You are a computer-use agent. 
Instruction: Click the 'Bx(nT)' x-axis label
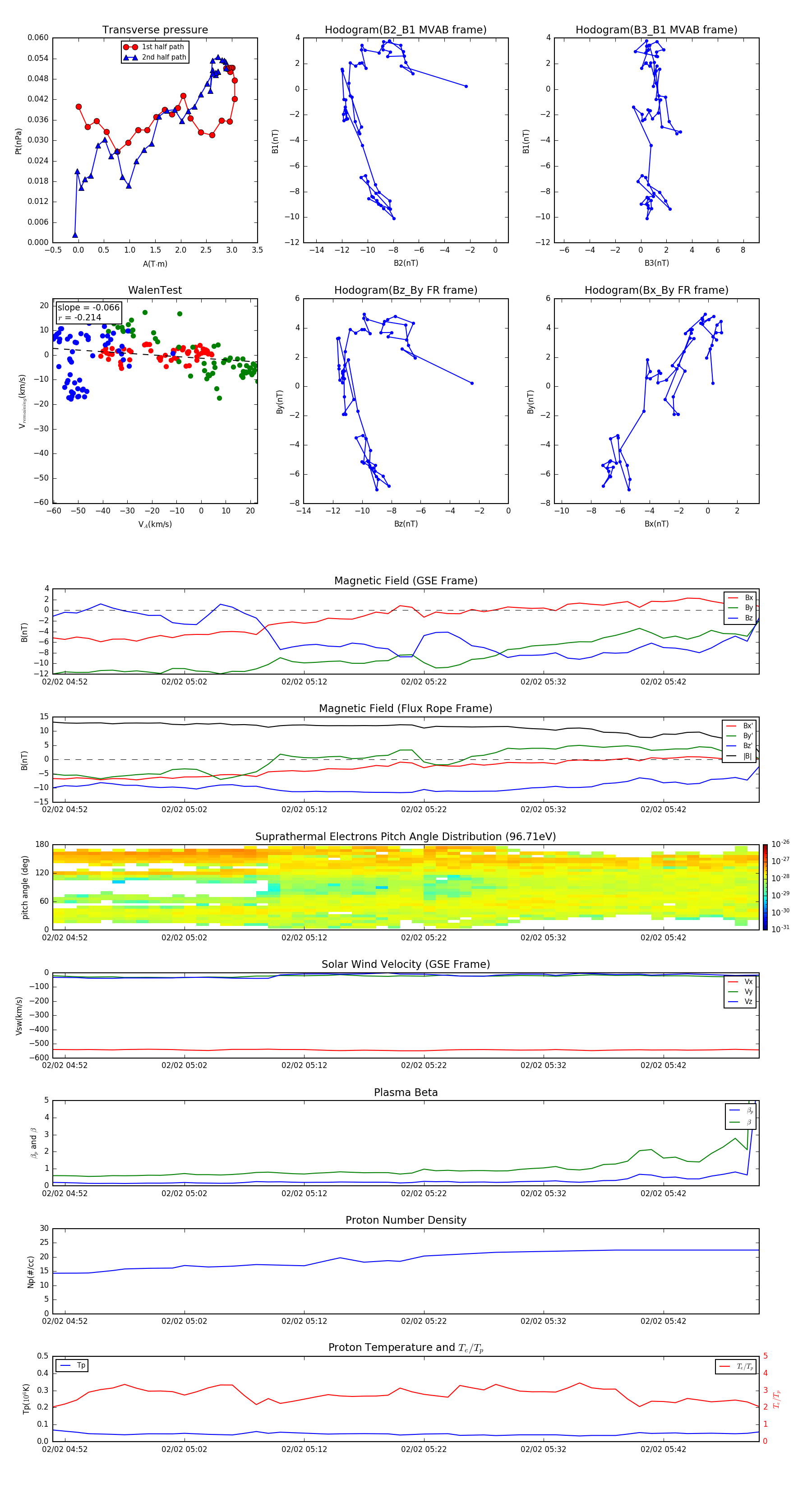coord(656,524)
